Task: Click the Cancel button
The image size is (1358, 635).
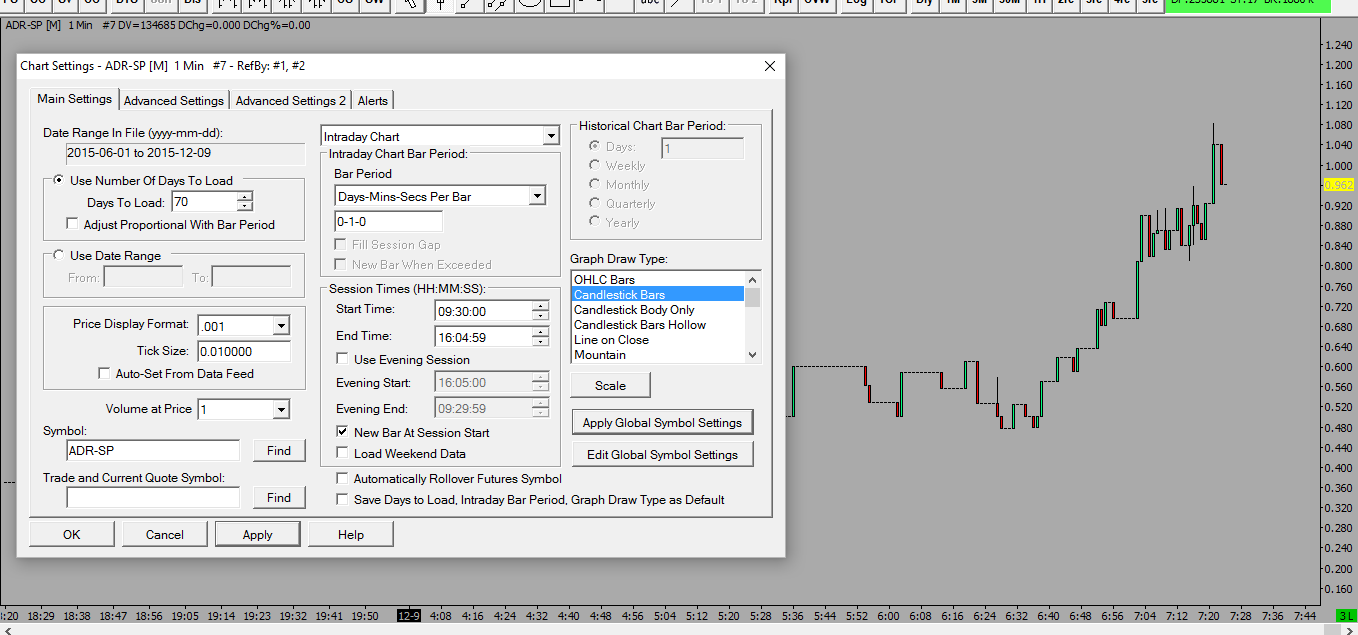Action: 165,534
